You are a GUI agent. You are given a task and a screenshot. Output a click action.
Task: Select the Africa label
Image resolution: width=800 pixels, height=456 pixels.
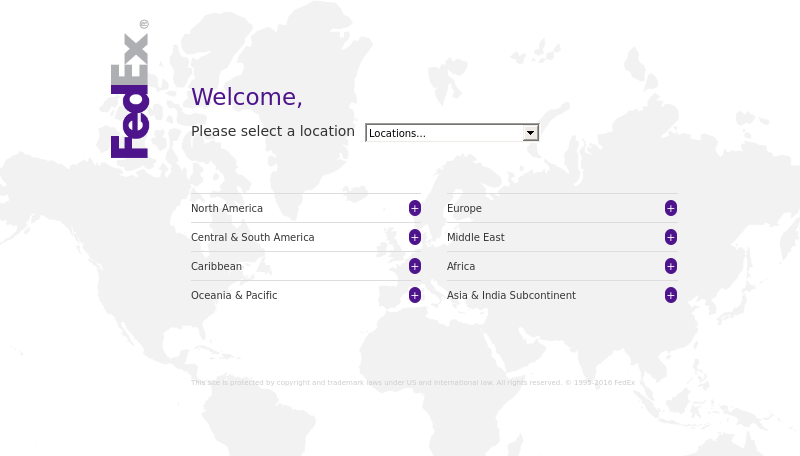pyautogui.click(x=461, y=266)
